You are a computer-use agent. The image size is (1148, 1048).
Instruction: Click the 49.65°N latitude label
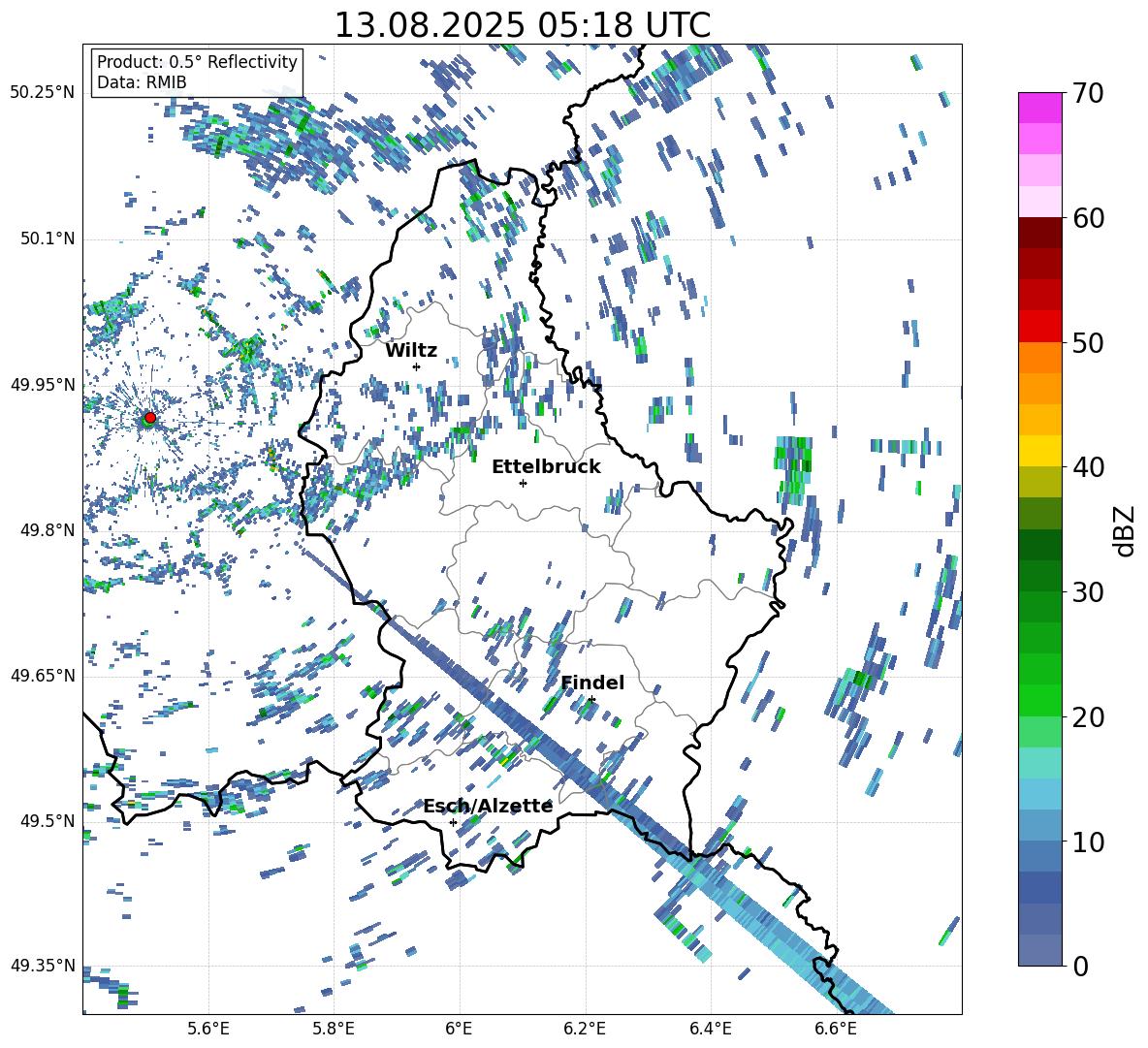point(43,676)
